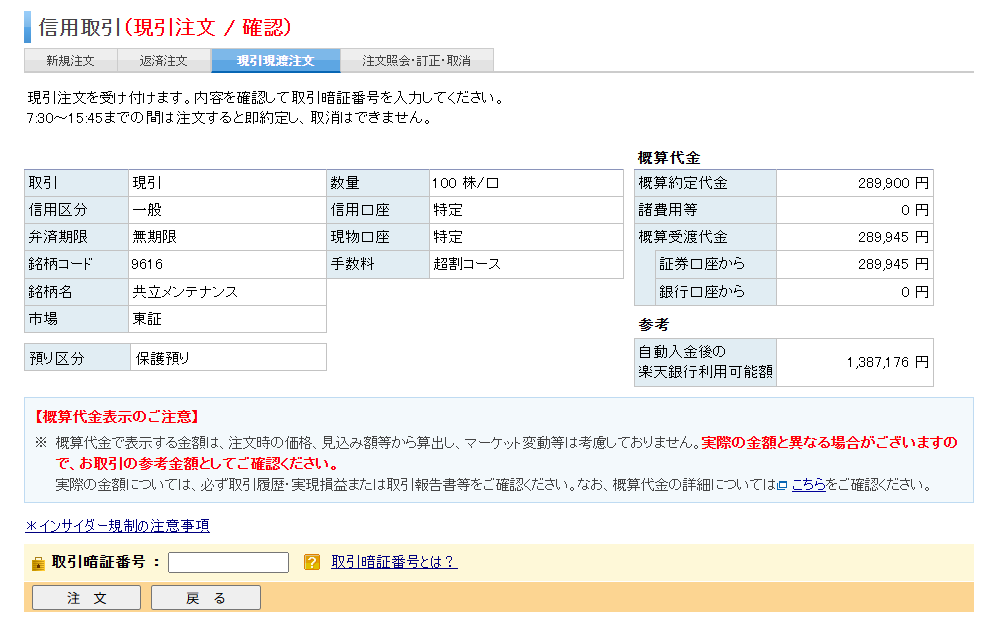Click the 手数料 value 超割コース
The width and height of the screenshot is (999, 639).
pos(467,264)
